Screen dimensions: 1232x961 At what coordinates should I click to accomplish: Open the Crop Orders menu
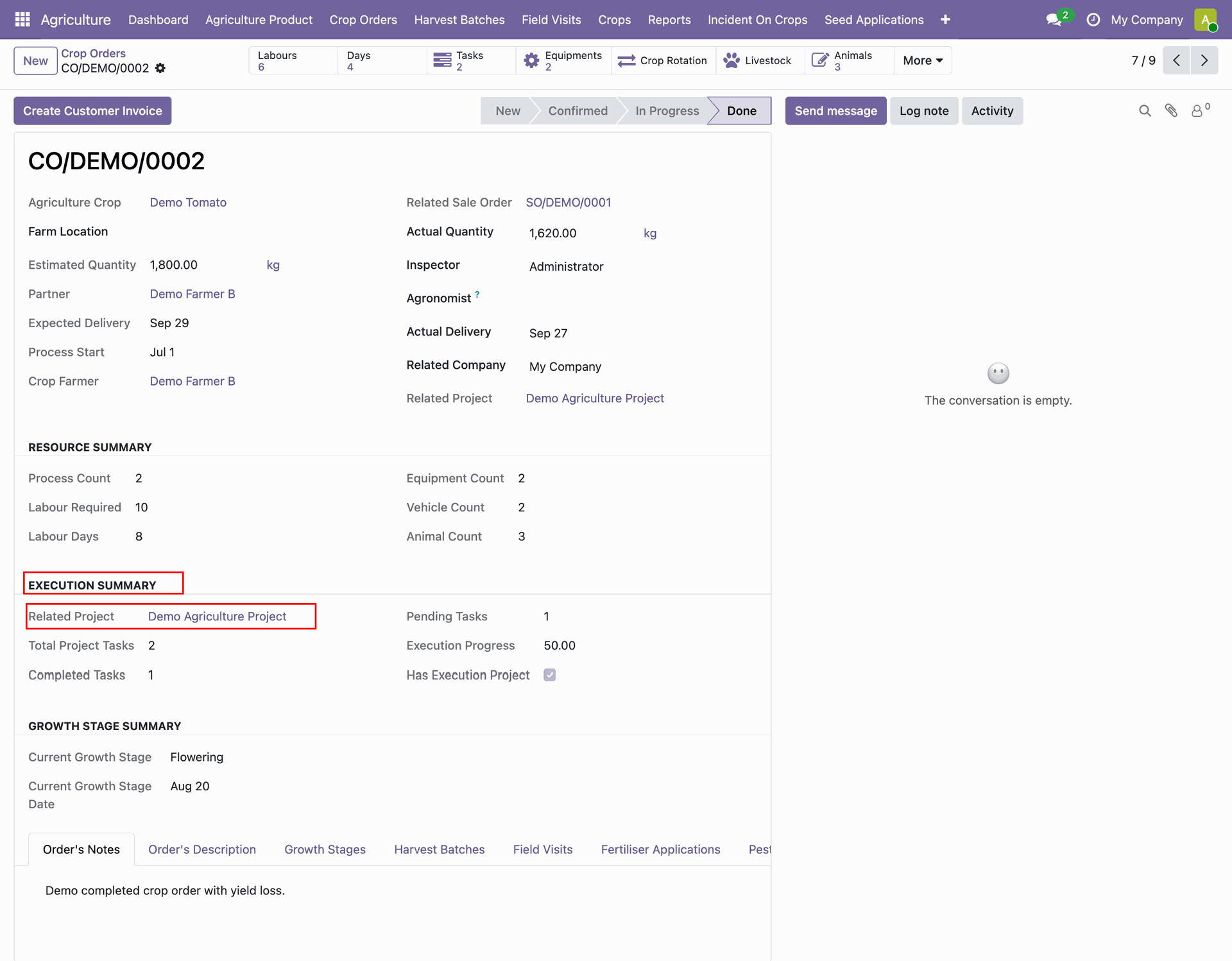pyautogui.click(x=363, y=20)
